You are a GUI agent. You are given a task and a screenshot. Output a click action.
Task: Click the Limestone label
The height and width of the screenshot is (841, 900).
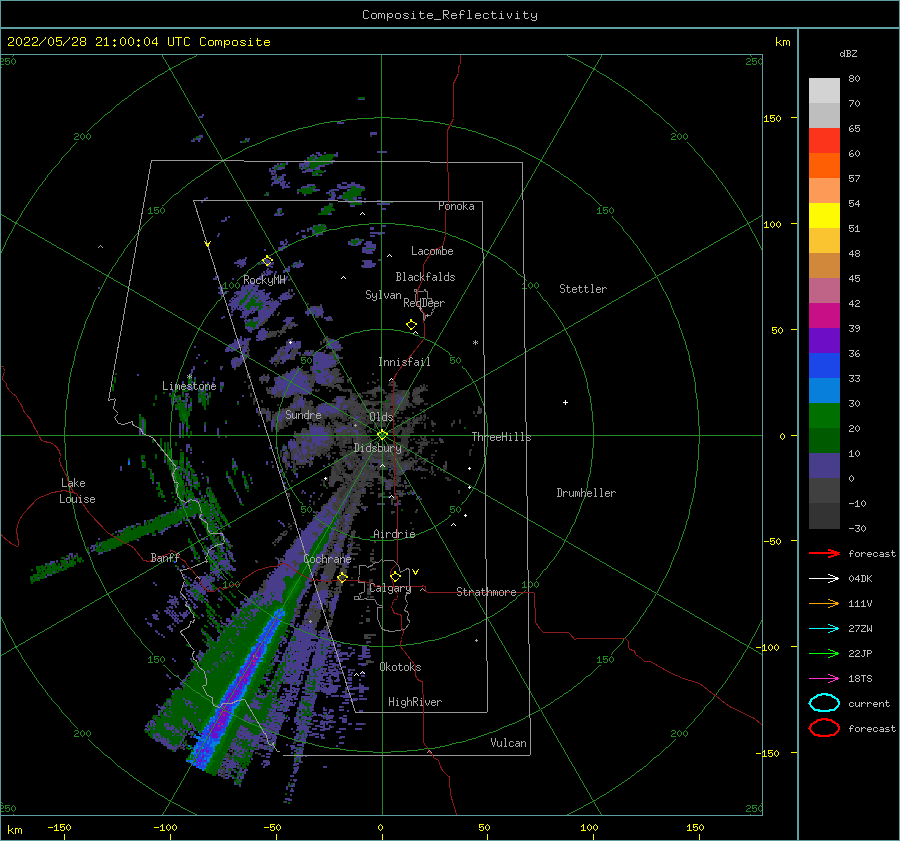tap(189, 386)
